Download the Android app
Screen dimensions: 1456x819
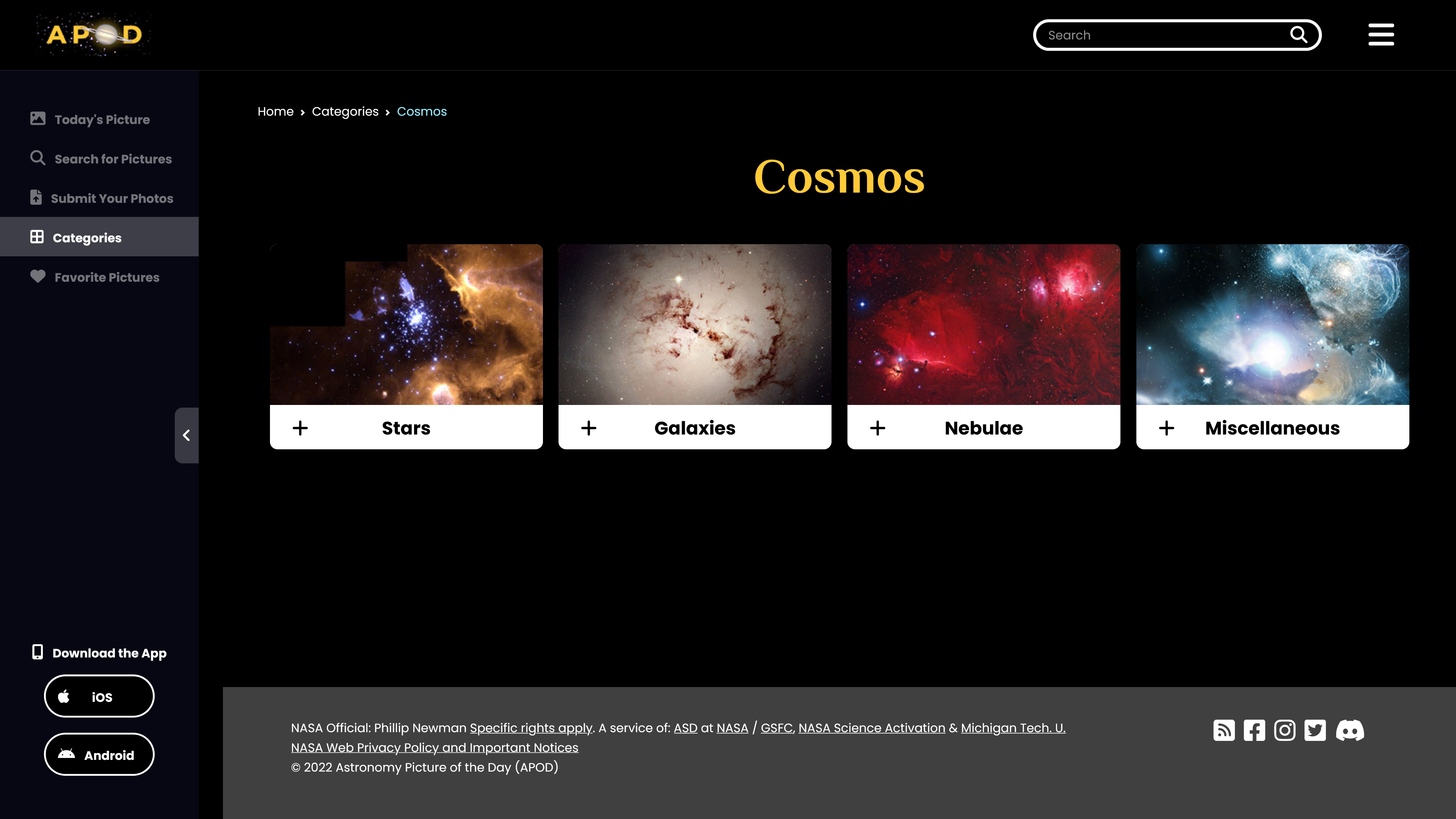(x=99, y=755)
